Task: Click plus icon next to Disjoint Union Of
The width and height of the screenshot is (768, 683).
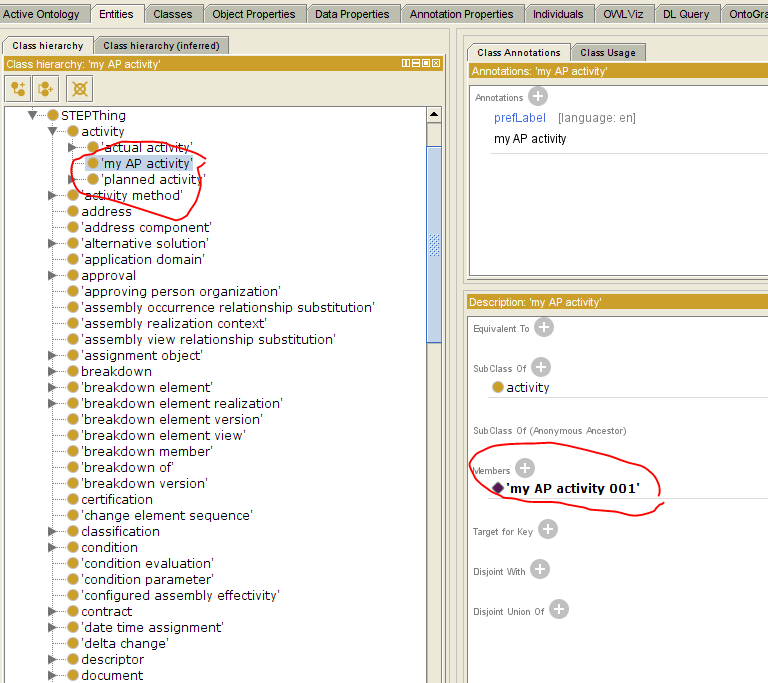Action: (559, 609)
